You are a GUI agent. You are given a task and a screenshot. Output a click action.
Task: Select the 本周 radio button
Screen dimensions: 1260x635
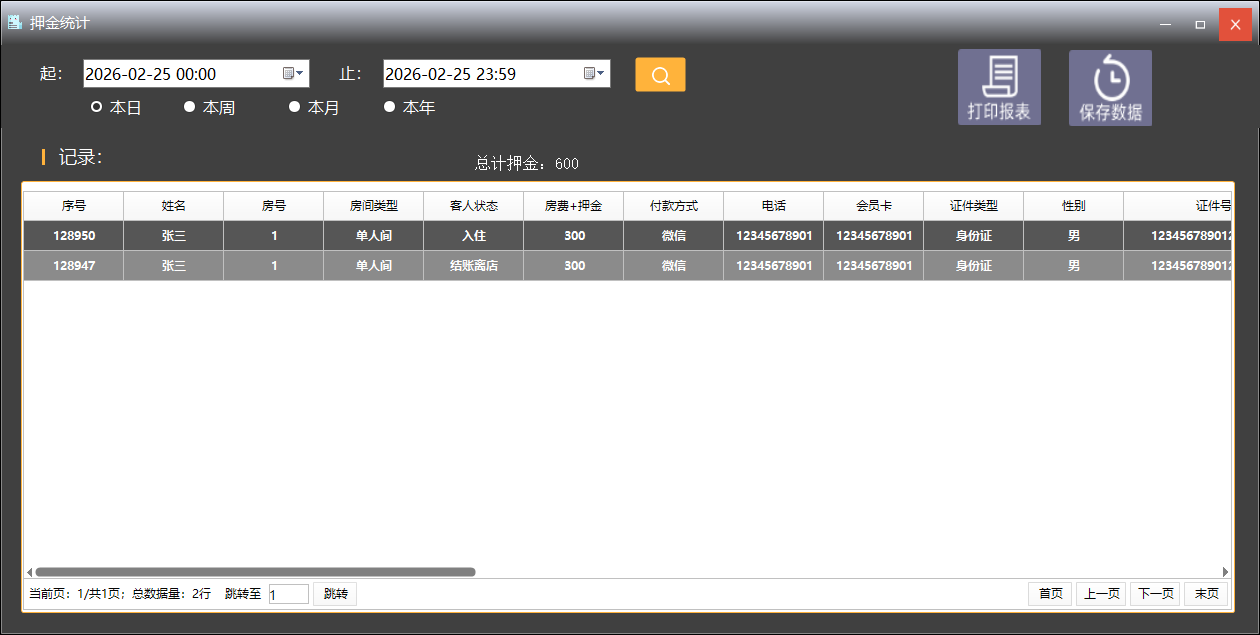point(189,107)
